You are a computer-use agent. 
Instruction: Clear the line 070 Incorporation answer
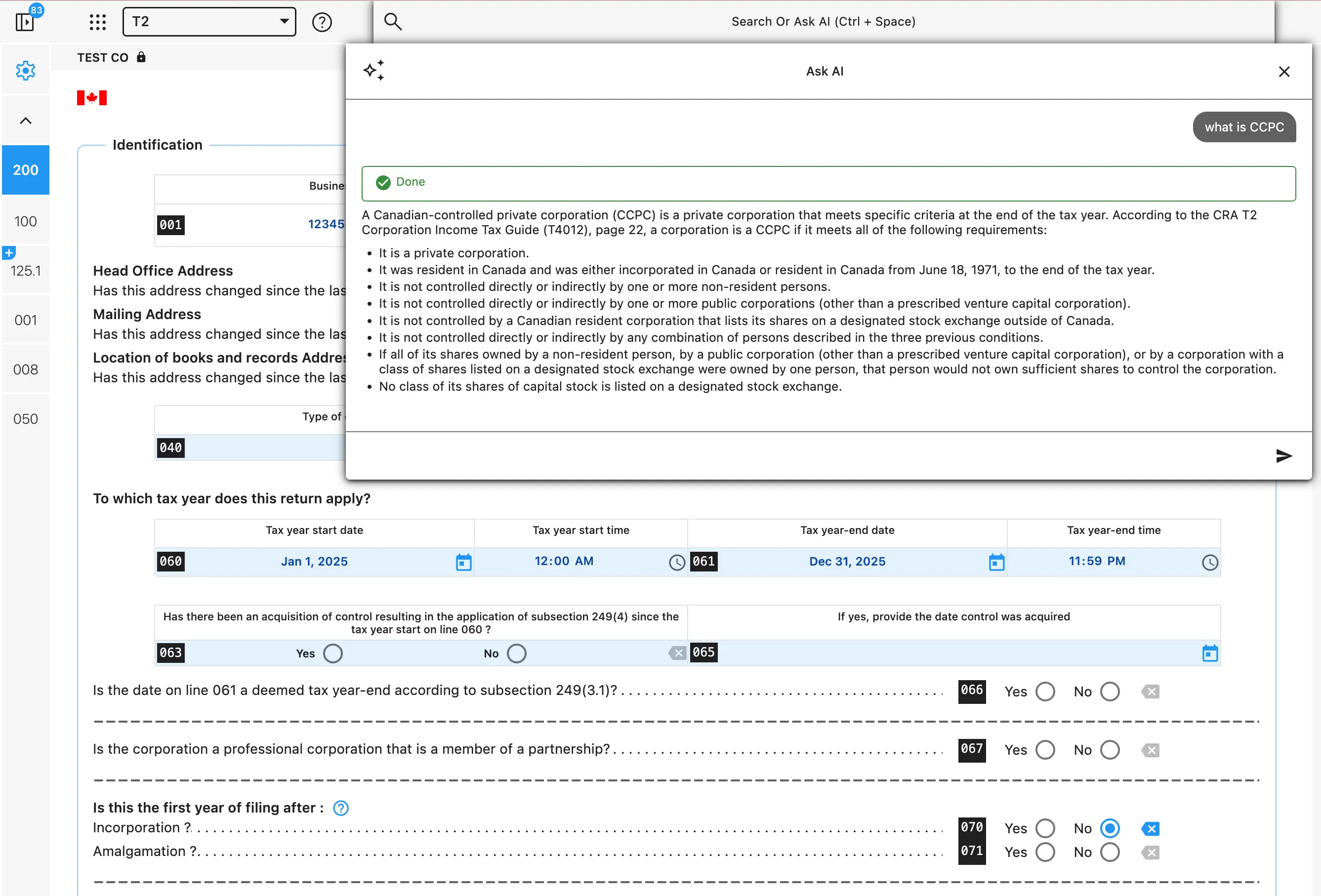[x=1151, y=828]
